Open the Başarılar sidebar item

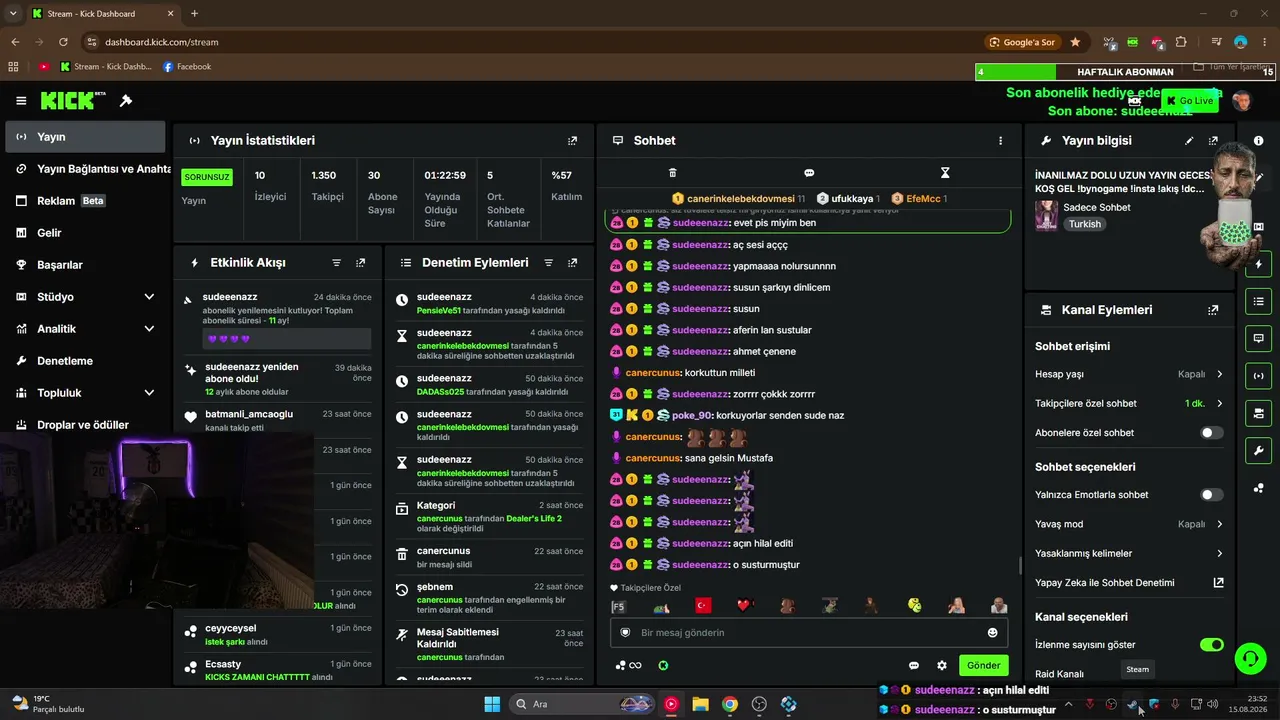tap(85, 265)
